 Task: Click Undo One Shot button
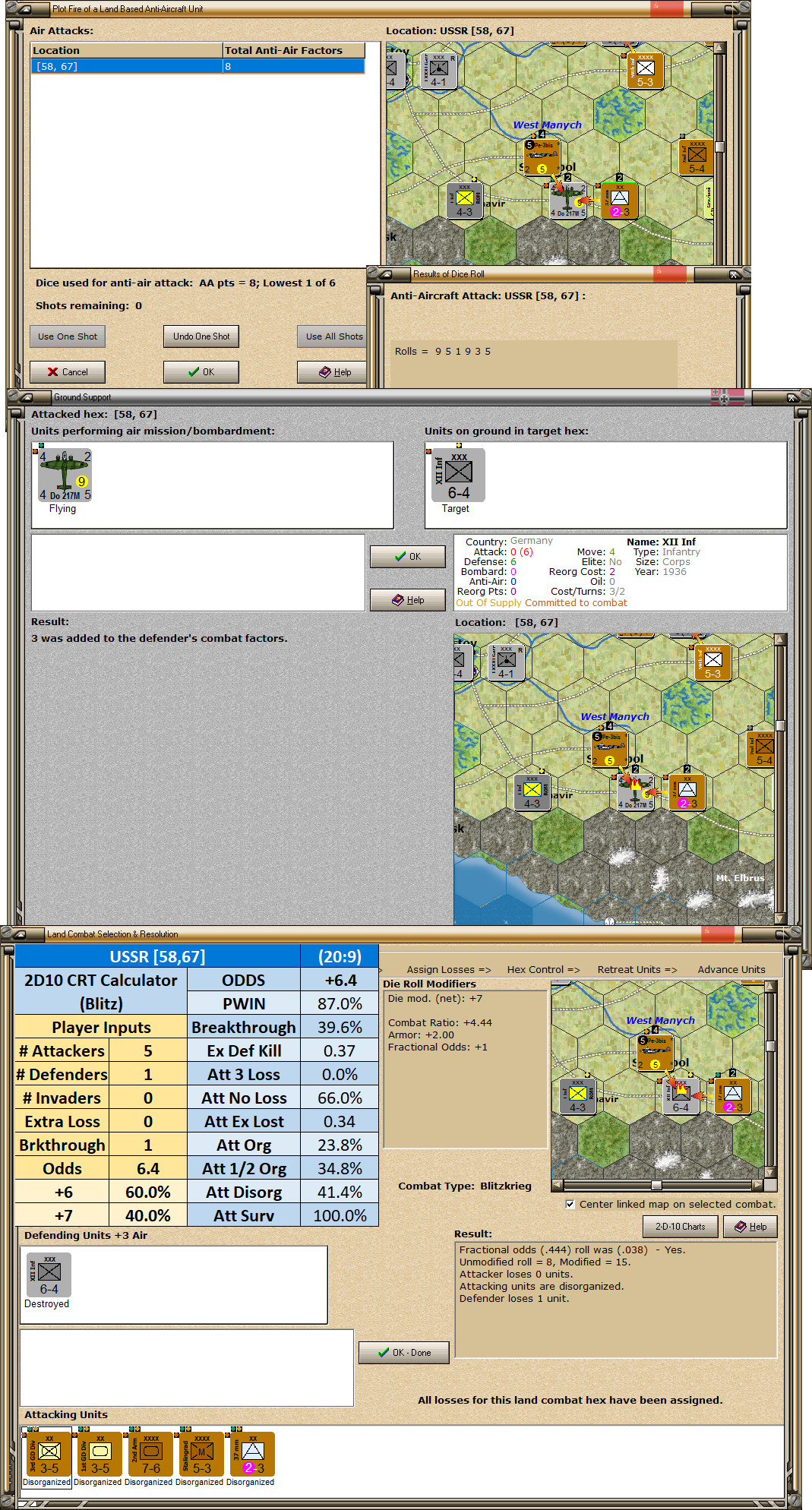tap(201, 336)
